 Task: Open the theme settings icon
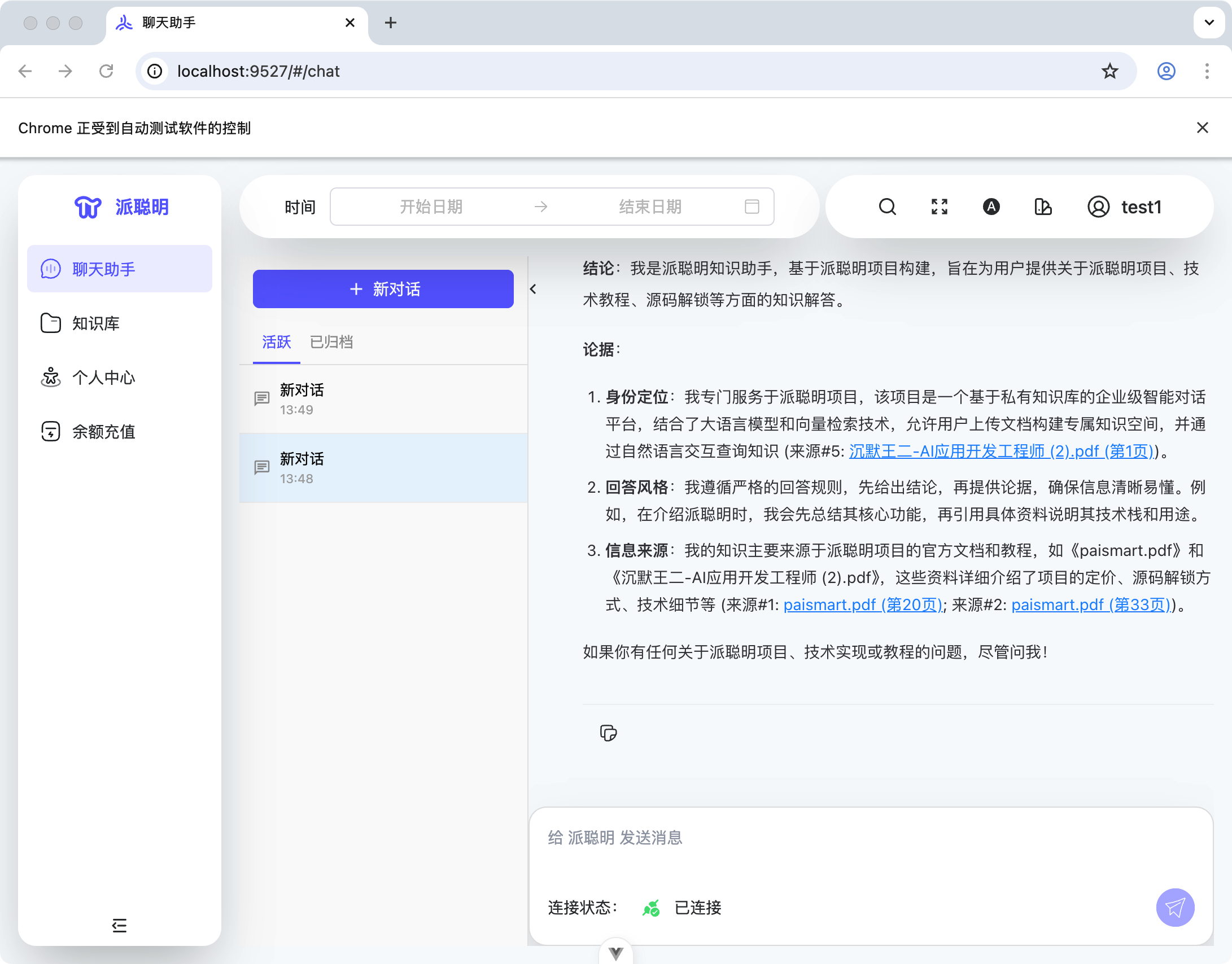coord(1043,207)
